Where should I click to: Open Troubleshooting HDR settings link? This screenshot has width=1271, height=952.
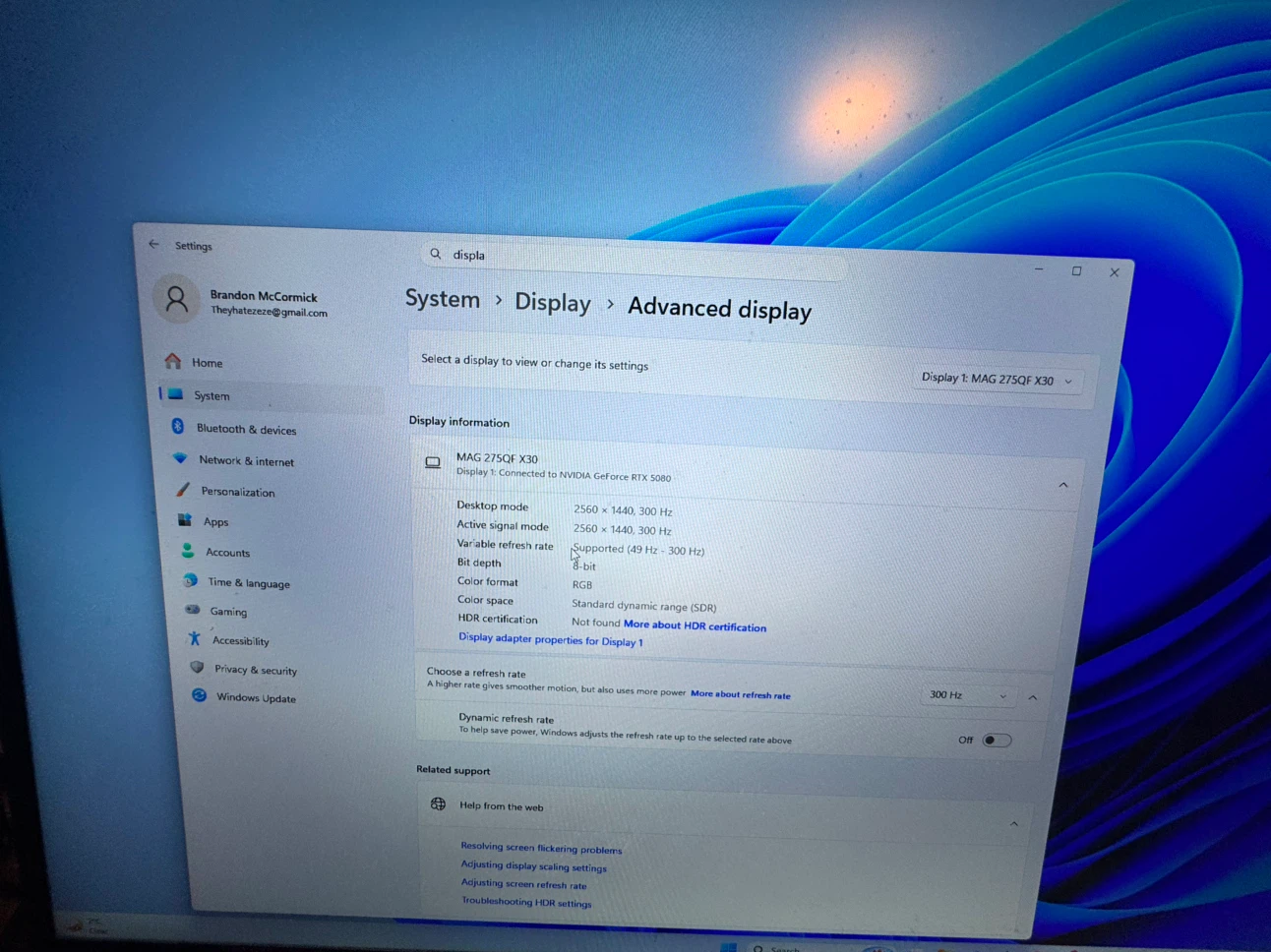pyautogui.click(x=526, y=902)
